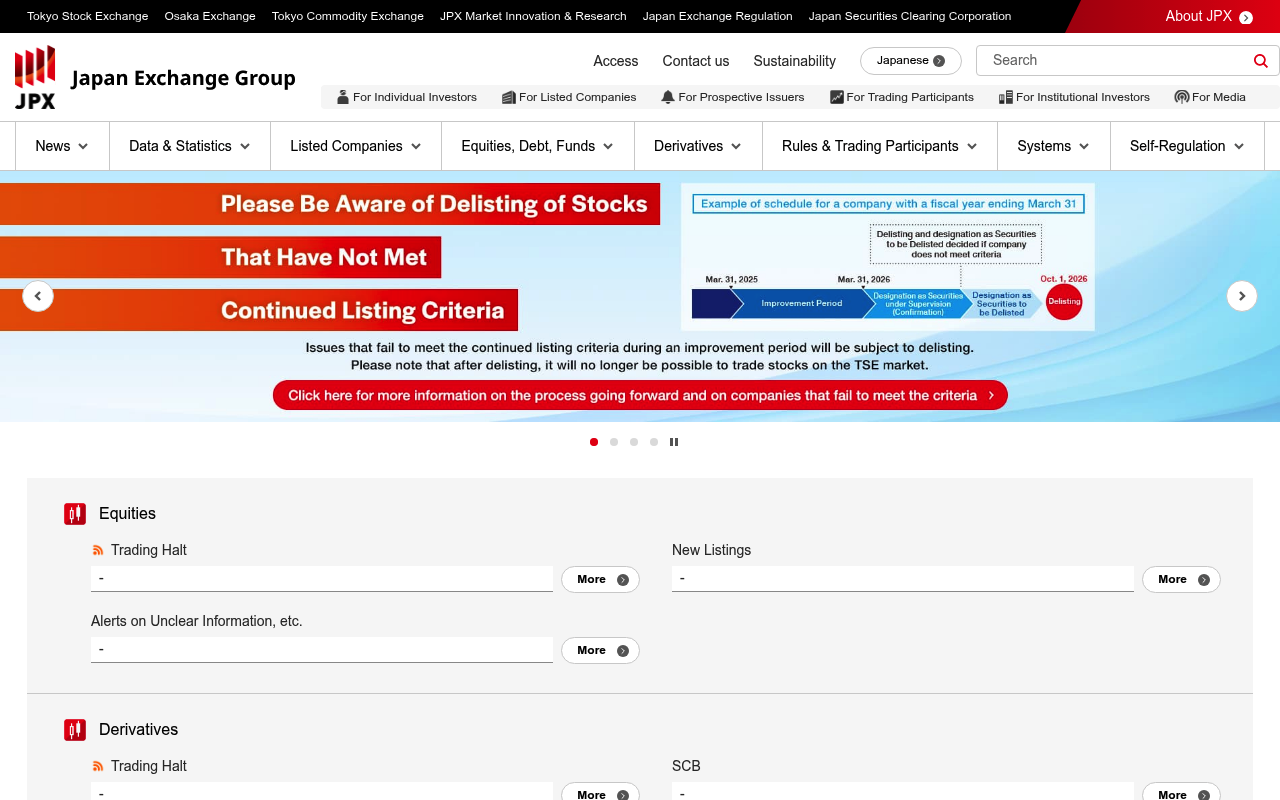Viewport: 1280px width, 800px height.
Task: Click the listed companies building icon
Action: pos(508,97)
